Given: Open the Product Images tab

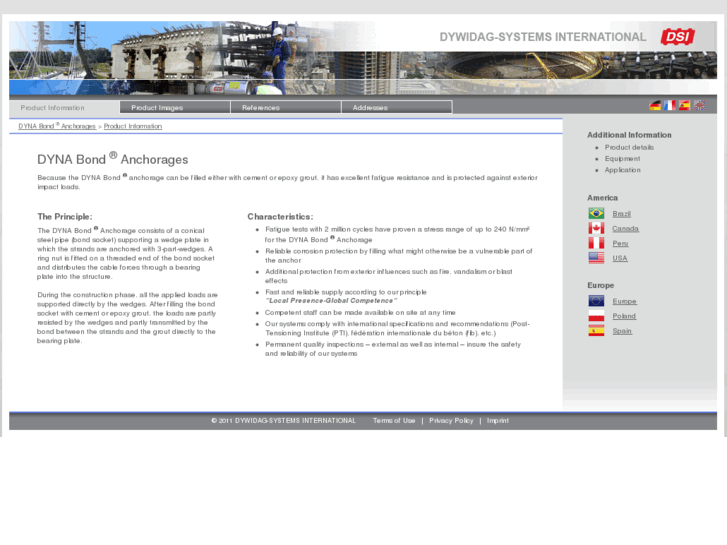Looking at the screenshot, I should pyautogui.click(x=175, y=107).
